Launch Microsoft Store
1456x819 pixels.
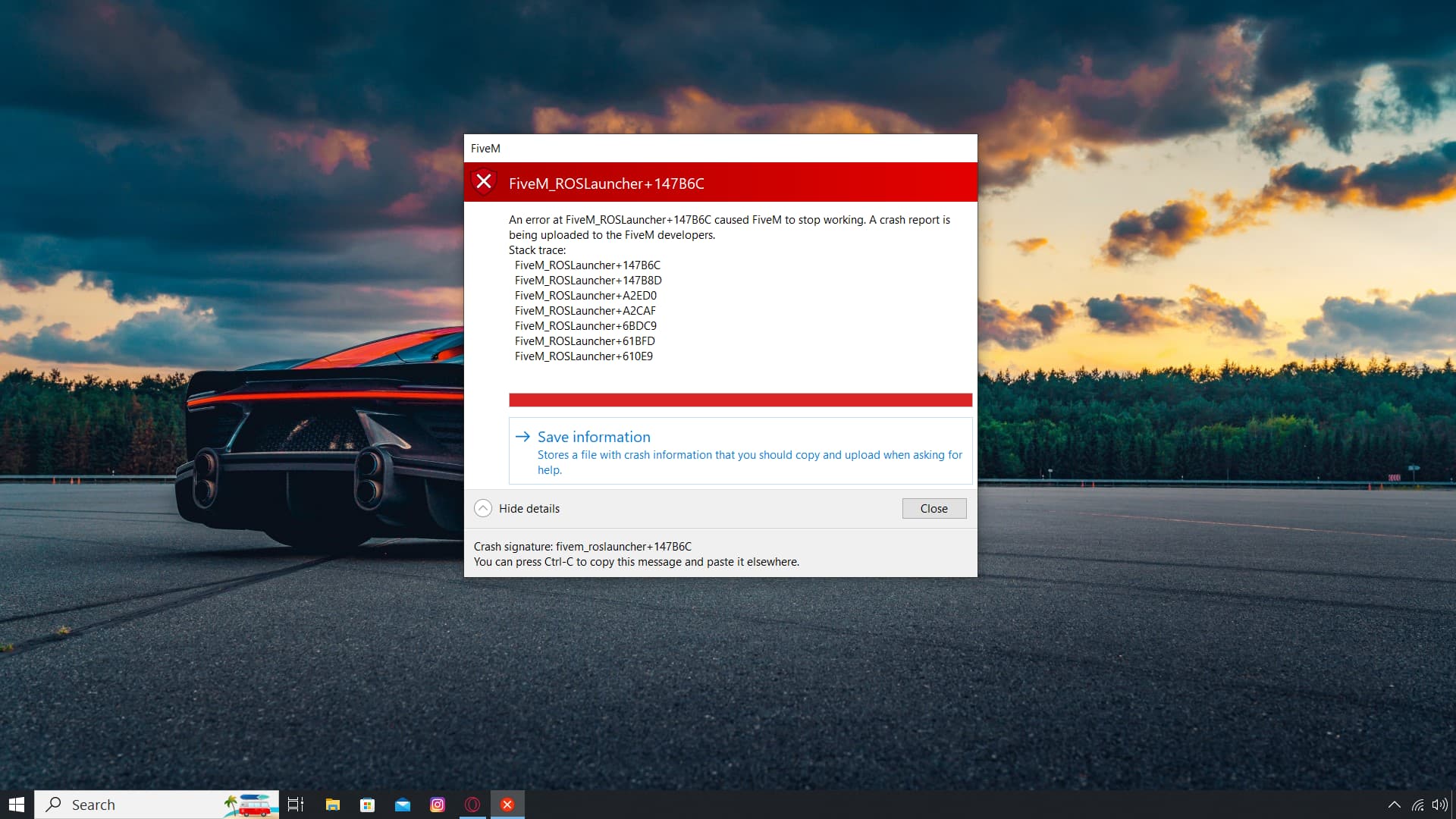pos(367,805)
